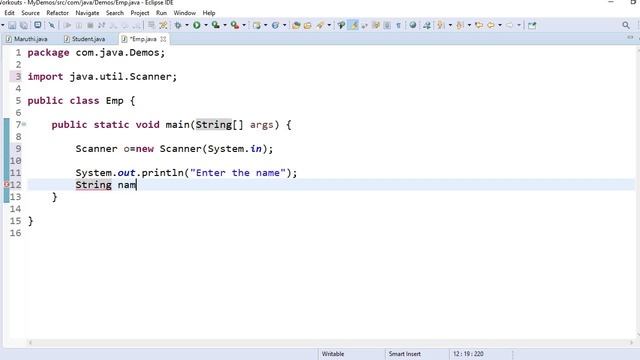Toggle Show Whitespace Characters pilcrow button

[x=398, y=25]
